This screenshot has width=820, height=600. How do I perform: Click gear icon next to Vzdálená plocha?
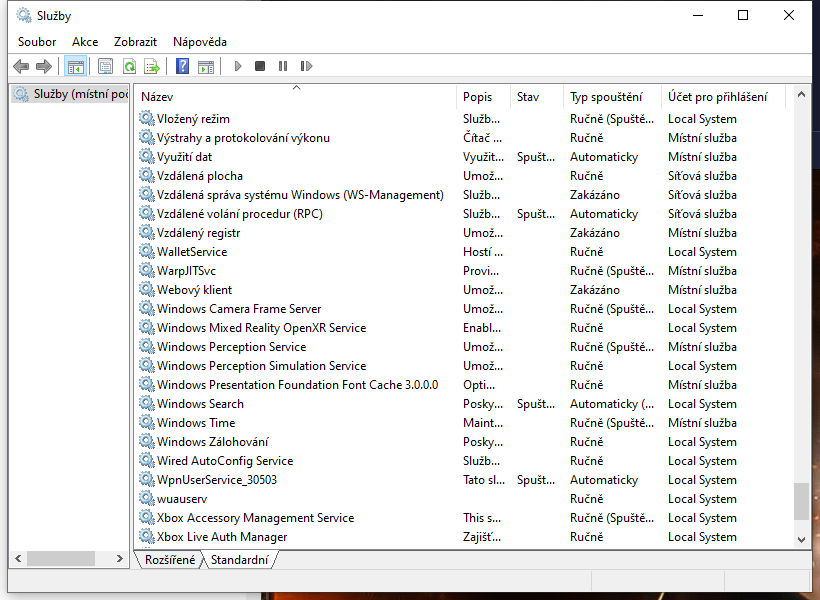(x=147, y=175)
